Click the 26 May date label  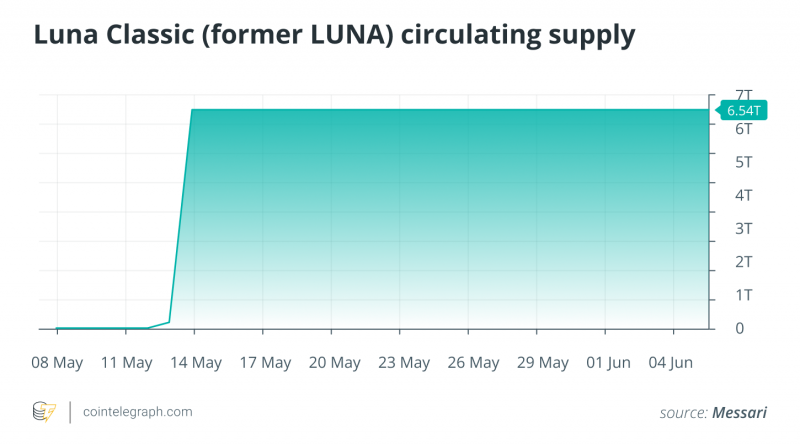[x=468, y=362]
